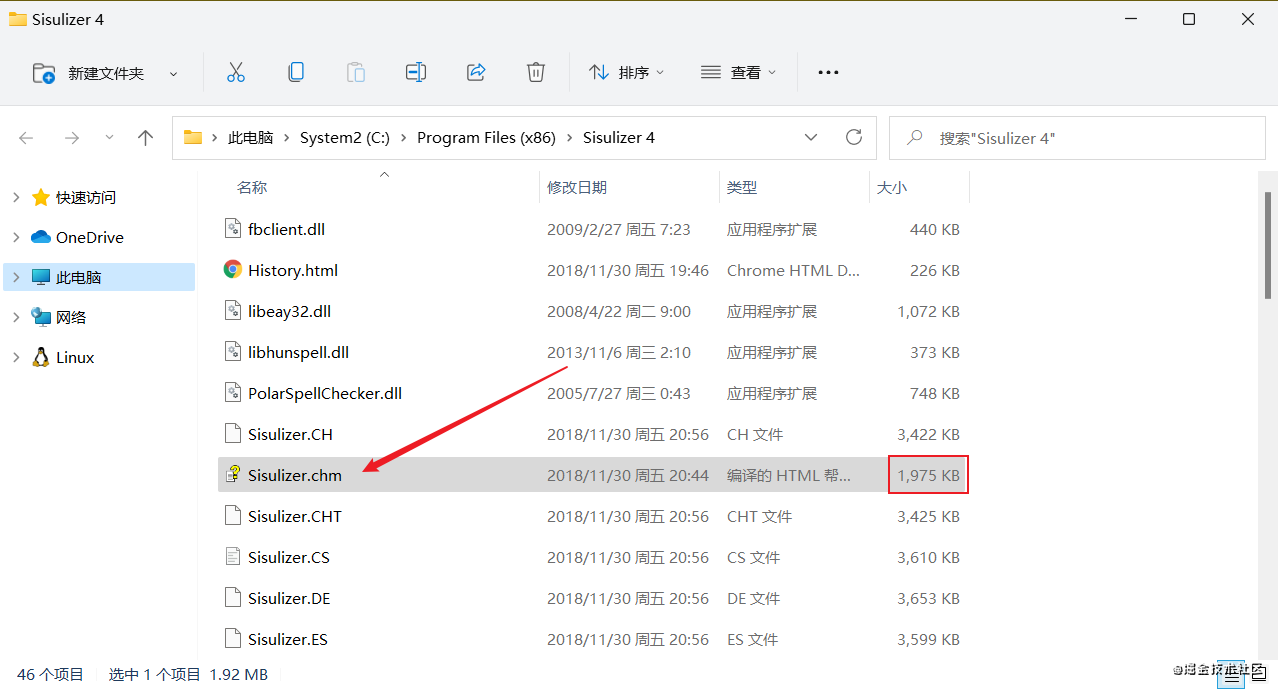The height and width of the screenshot is (689, 1278).
Task: Click the 编译的 HTML 帮... type cell
Action: point(789,476)
